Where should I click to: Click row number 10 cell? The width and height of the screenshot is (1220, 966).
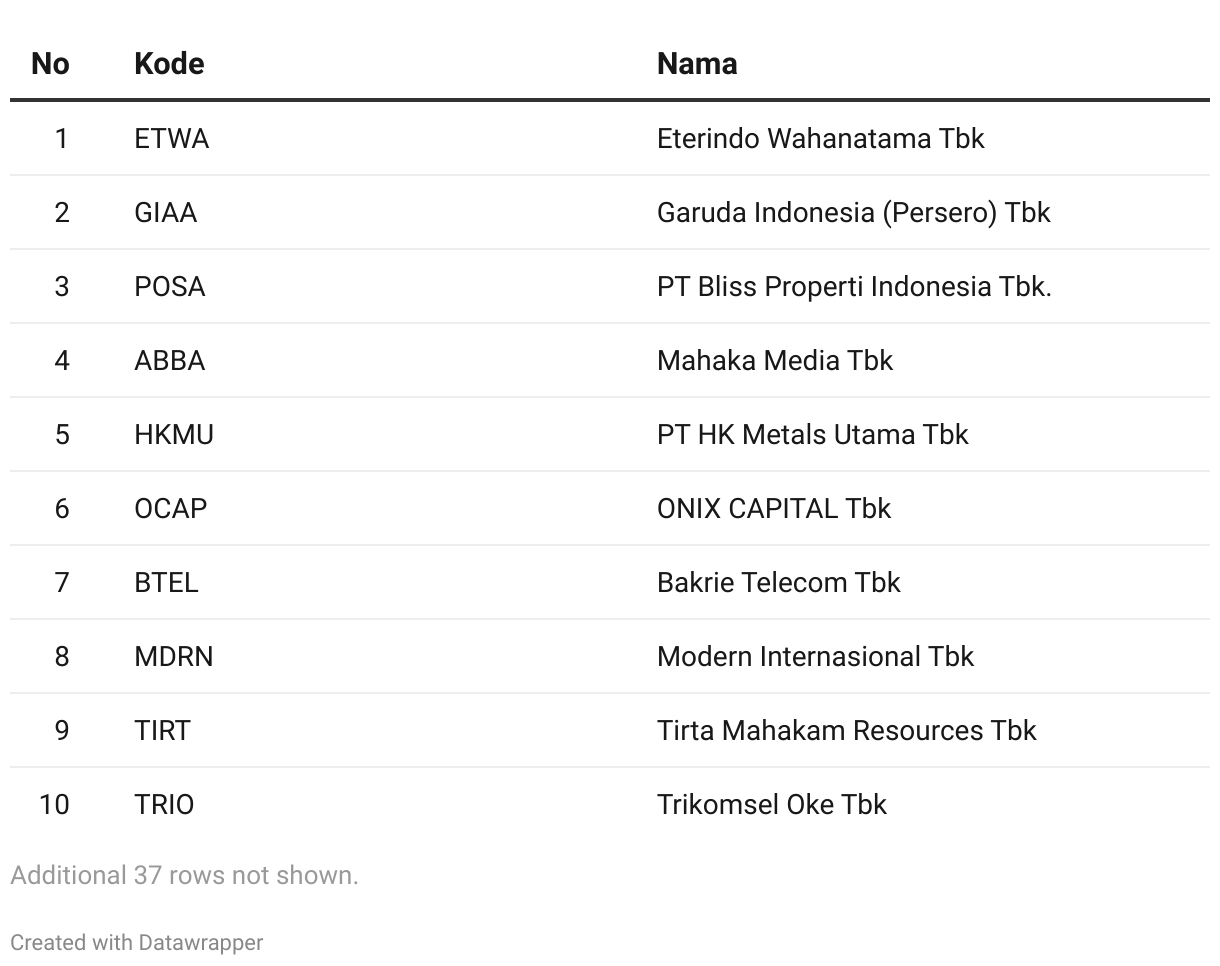54,804
